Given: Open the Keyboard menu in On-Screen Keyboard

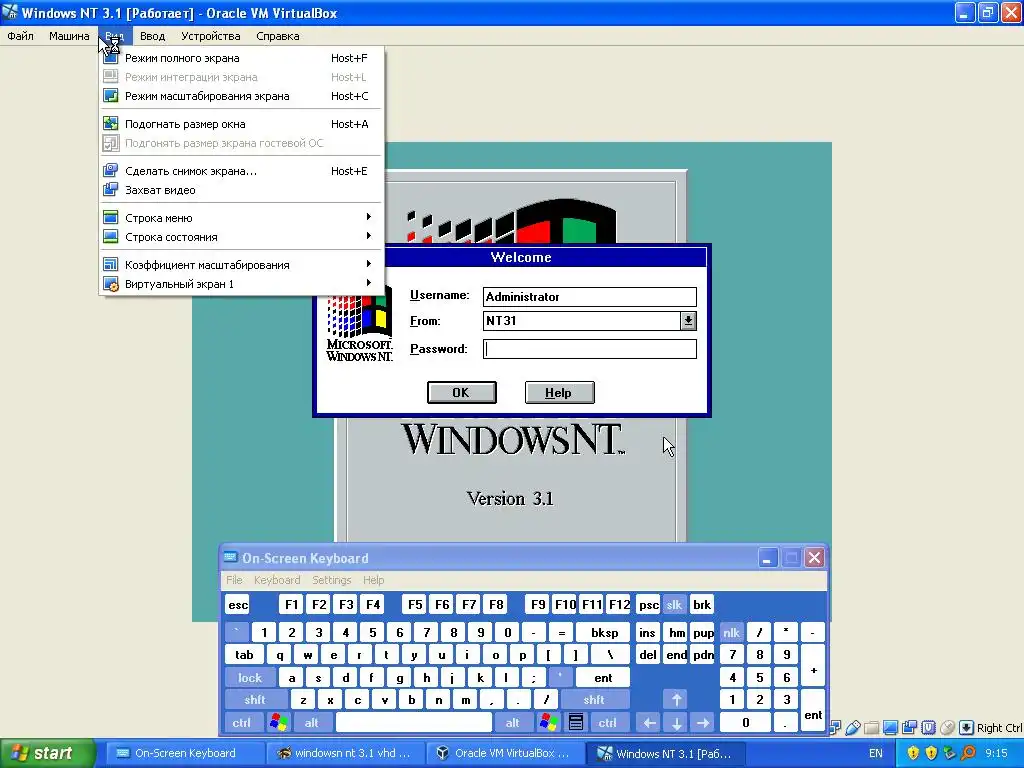Looking at the screenshot, I should point(277,580).
